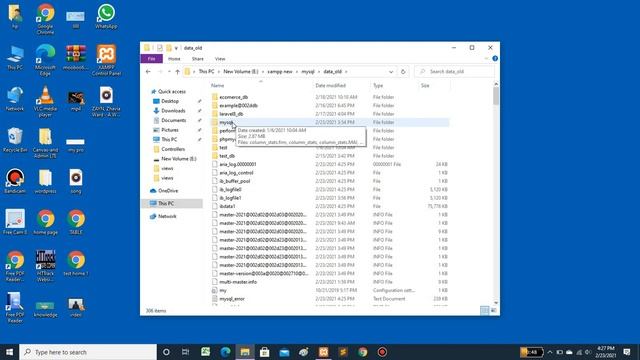Image resolution: width=640 pixels, height=360 pixels.
Task: Open the WhatsApp desktop shortcut
Action: [x=106, y=16]
